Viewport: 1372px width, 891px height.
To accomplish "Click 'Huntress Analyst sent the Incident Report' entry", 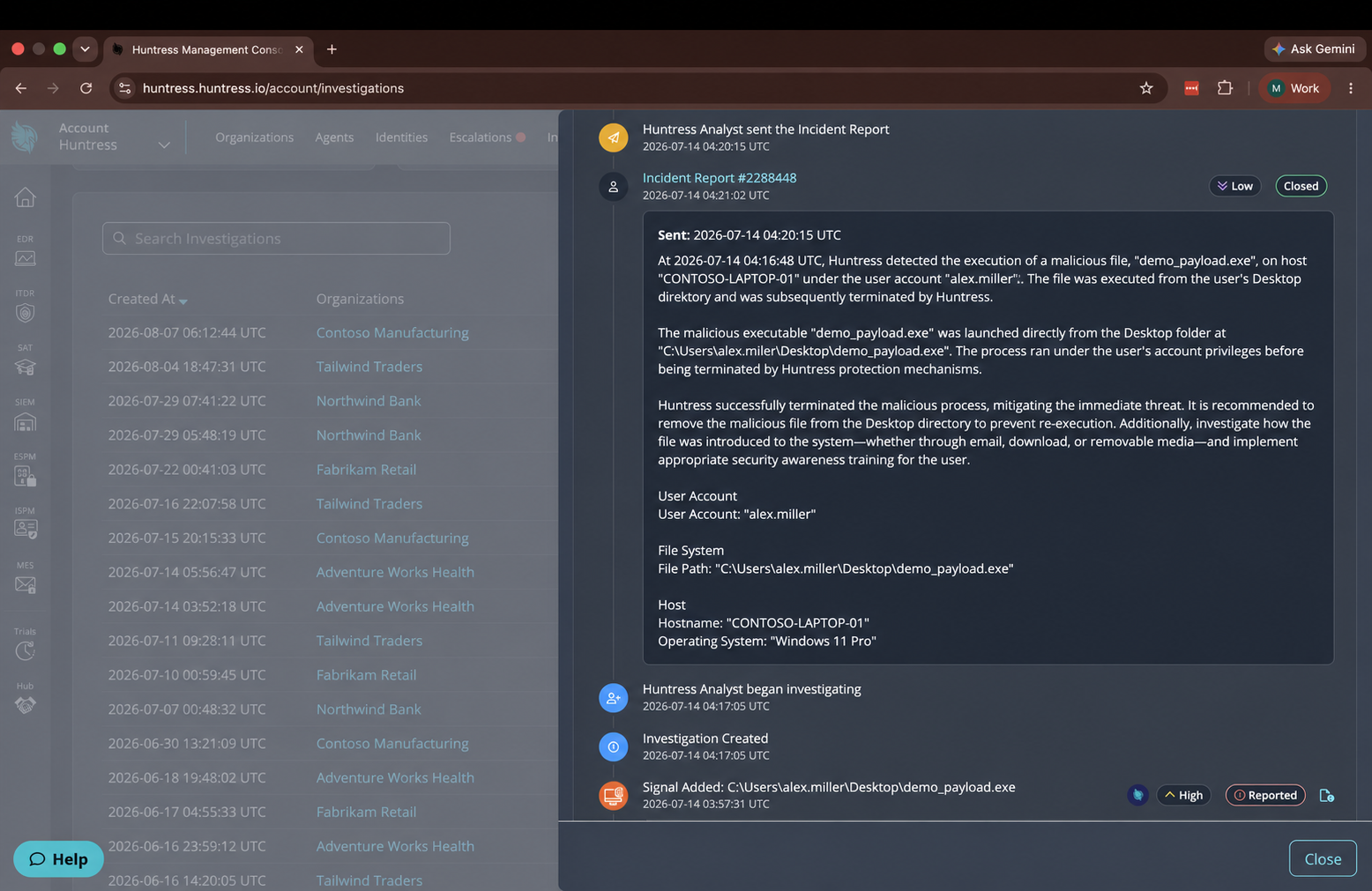I will coord(765,130).
